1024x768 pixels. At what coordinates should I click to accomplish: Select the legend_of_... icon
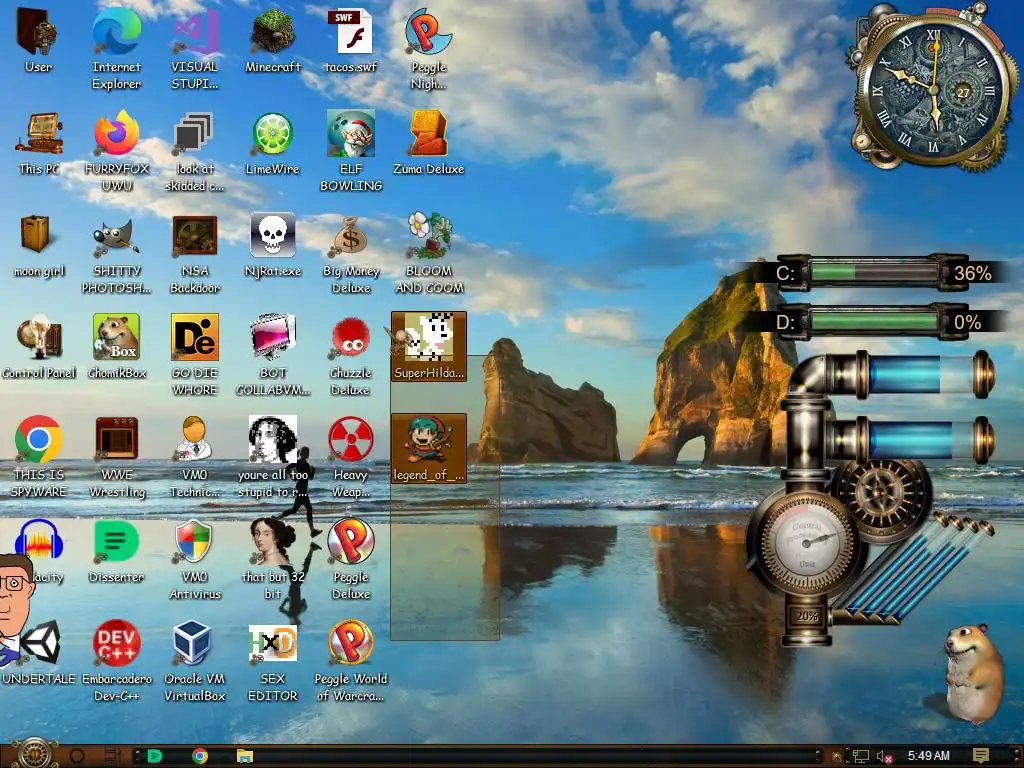(x=428, y=449)
